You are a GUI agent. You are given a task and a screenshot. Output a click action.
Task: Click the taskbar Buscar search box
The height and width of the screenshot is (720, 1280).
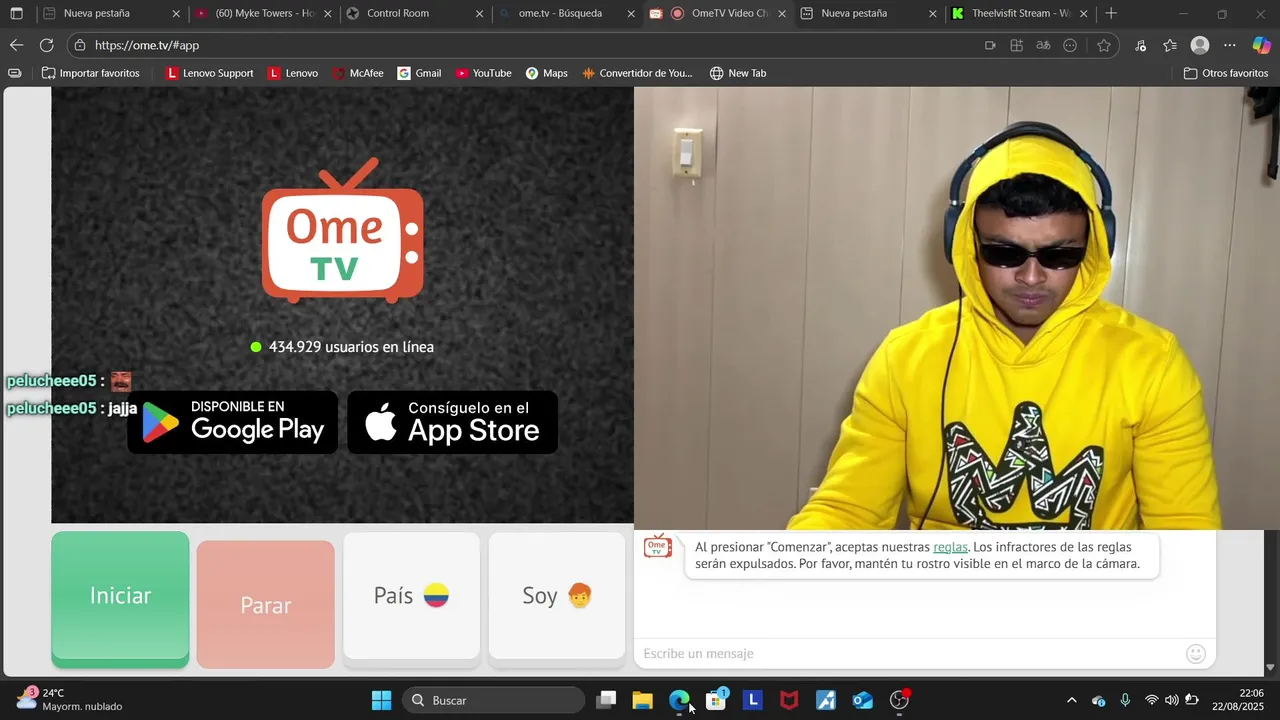click(494, 701)
